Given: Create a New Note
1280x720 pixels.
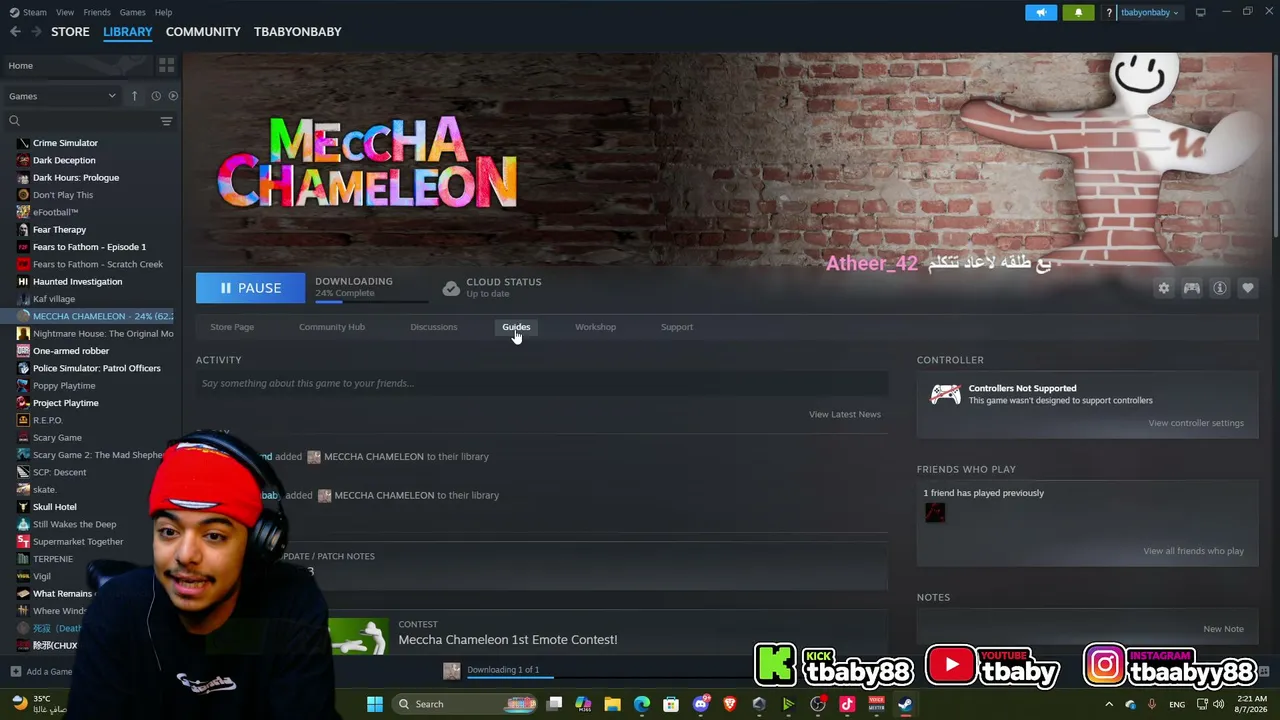Looking at the screenshot, I should 1224,629.
